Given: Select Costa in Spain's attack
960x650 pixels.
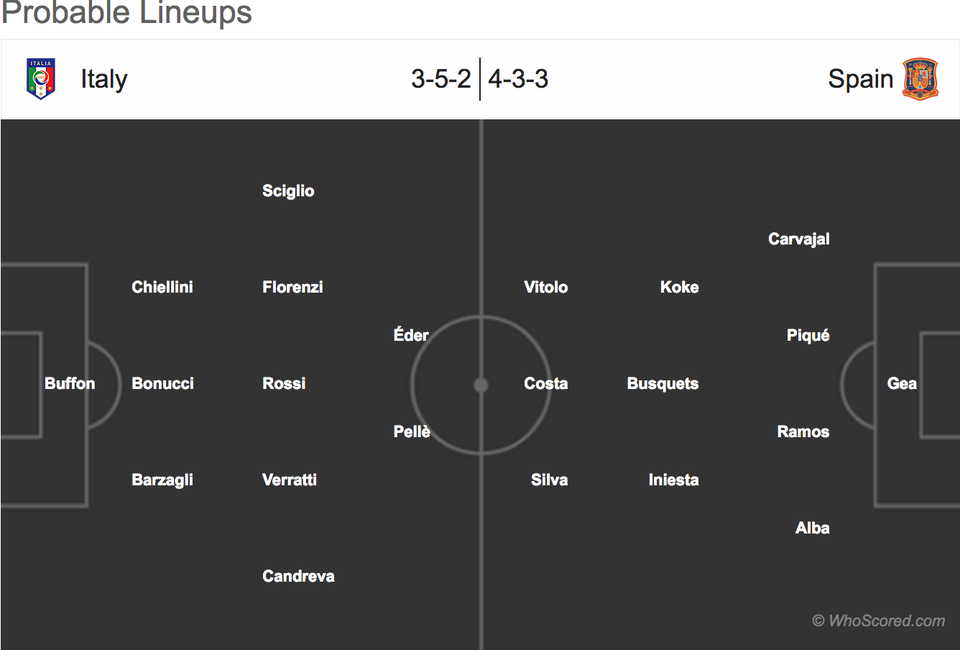Looking at the screenshot, I should coord(546,383).
